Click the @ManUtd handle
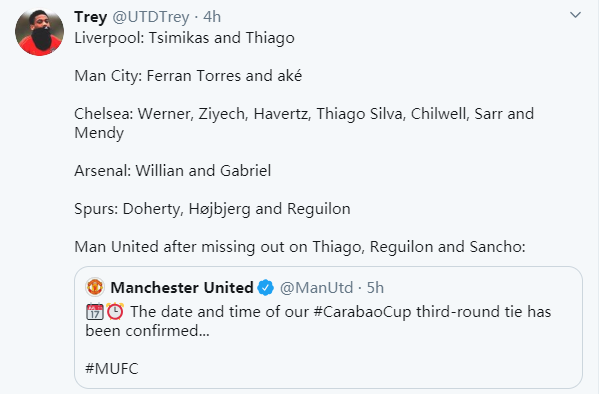The height and width of the screenshot is (394, 601). coord(316,287)
